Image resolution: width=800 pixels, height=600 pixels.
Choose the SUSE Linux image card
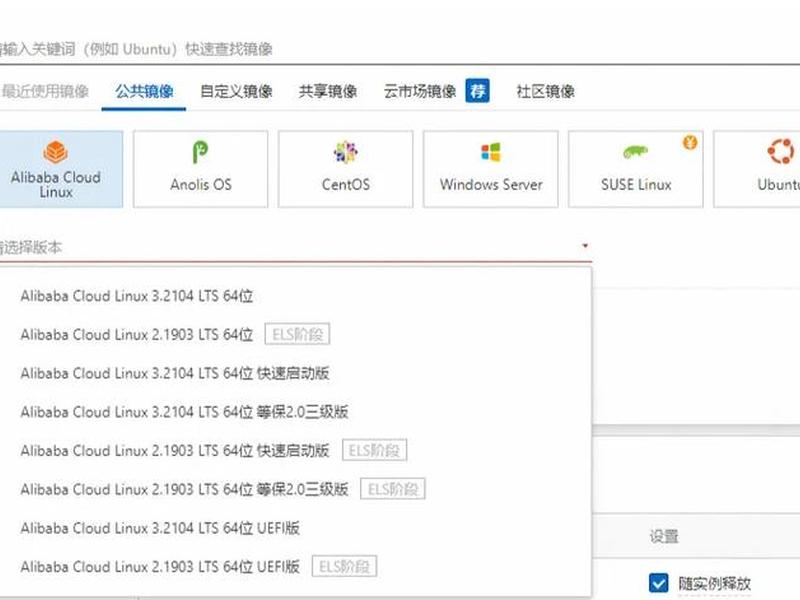(x=636, y=169)
